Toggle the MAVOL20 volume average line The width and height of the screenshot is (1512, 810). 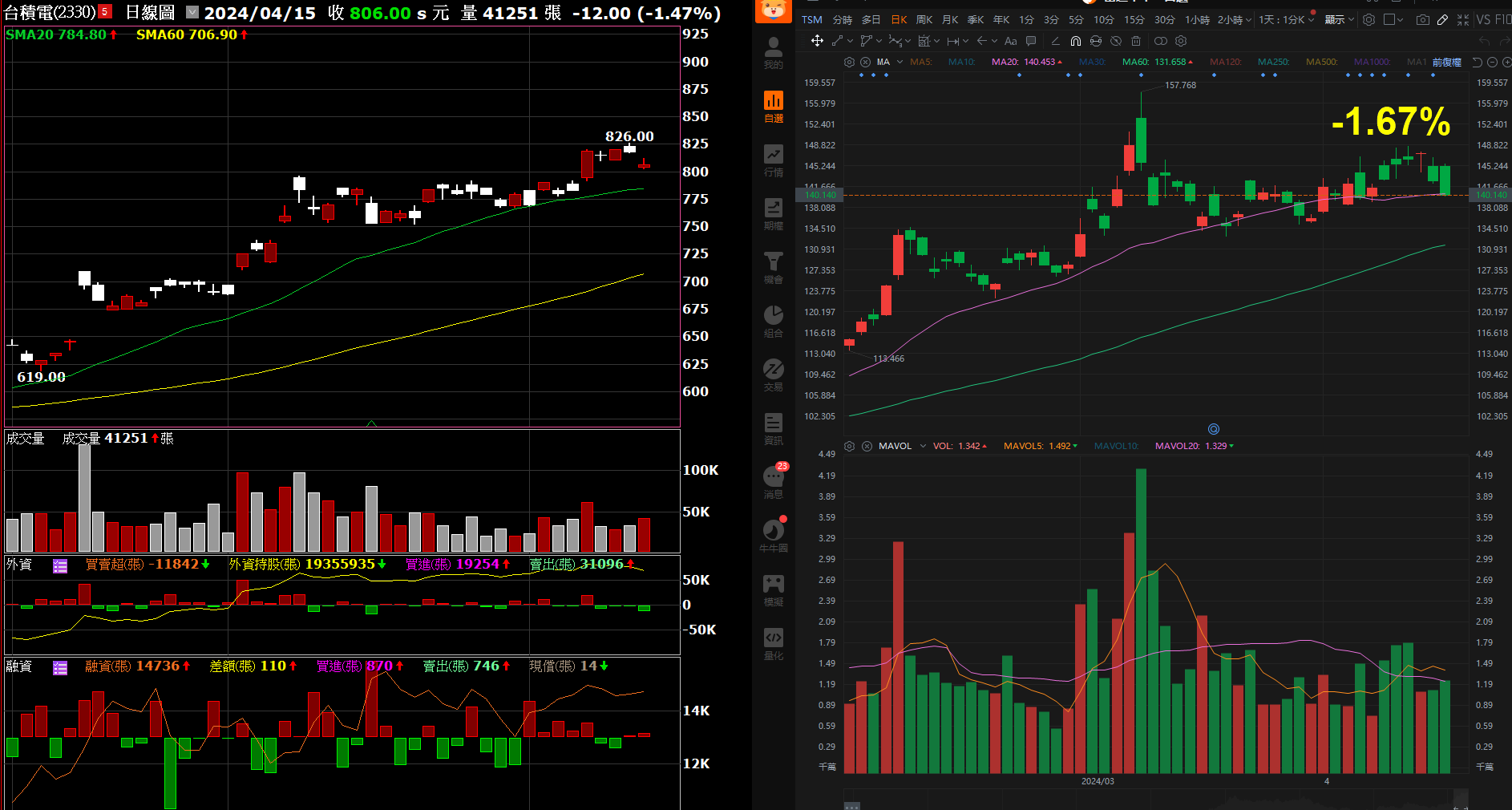(1195, 446)
